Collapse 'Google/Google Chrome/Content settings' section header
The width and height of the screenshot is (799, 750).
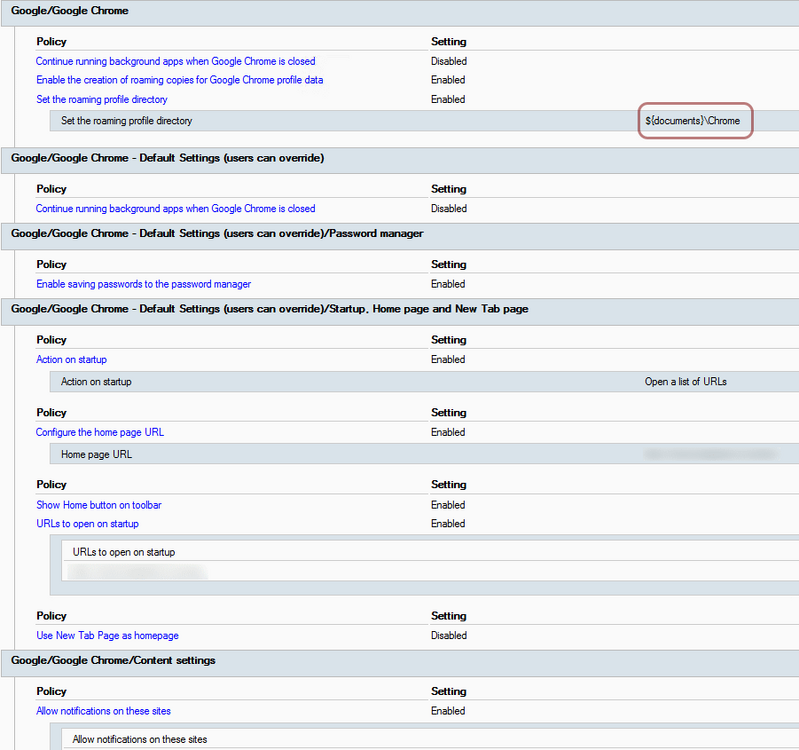[400, 662]
